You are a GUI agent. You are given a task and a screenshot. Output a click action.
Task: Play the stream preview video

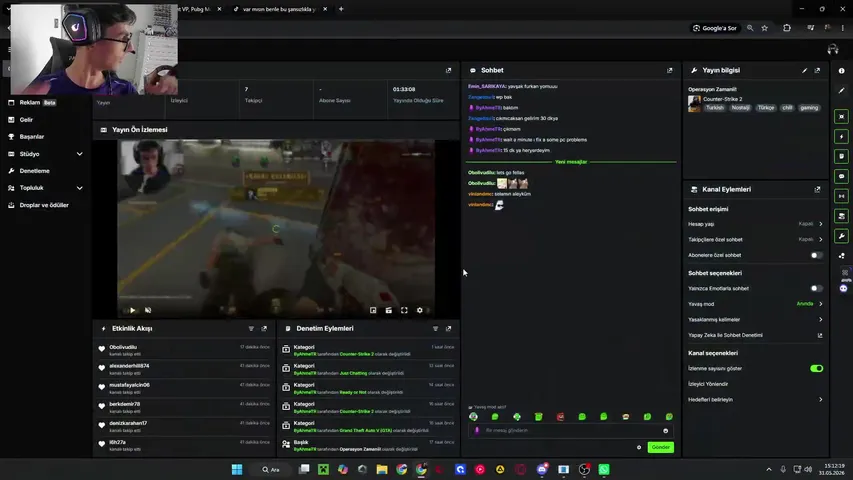pos(132,310)
